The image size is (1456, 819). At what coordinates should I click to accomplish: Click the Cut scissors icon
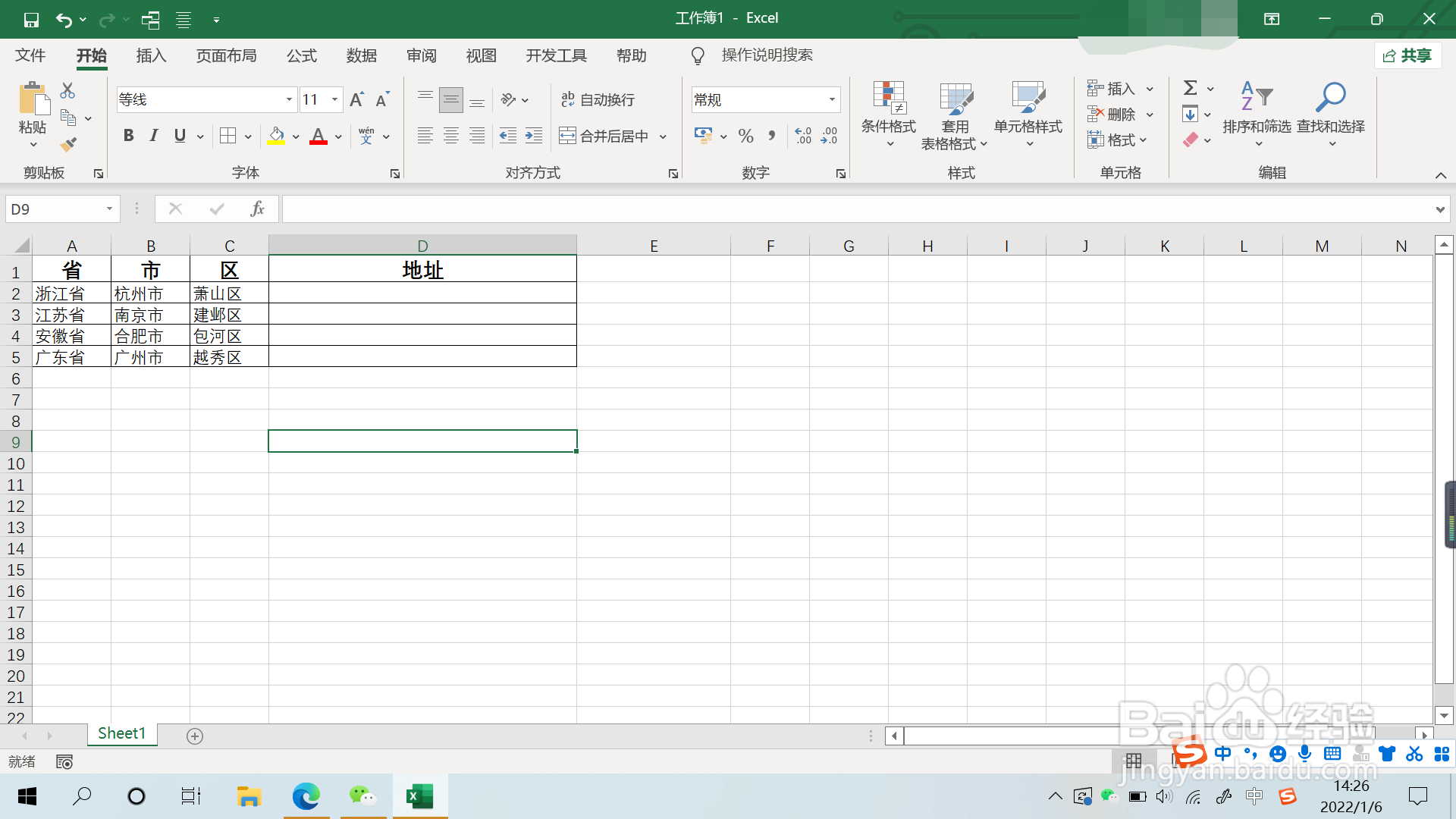(67, 90)
